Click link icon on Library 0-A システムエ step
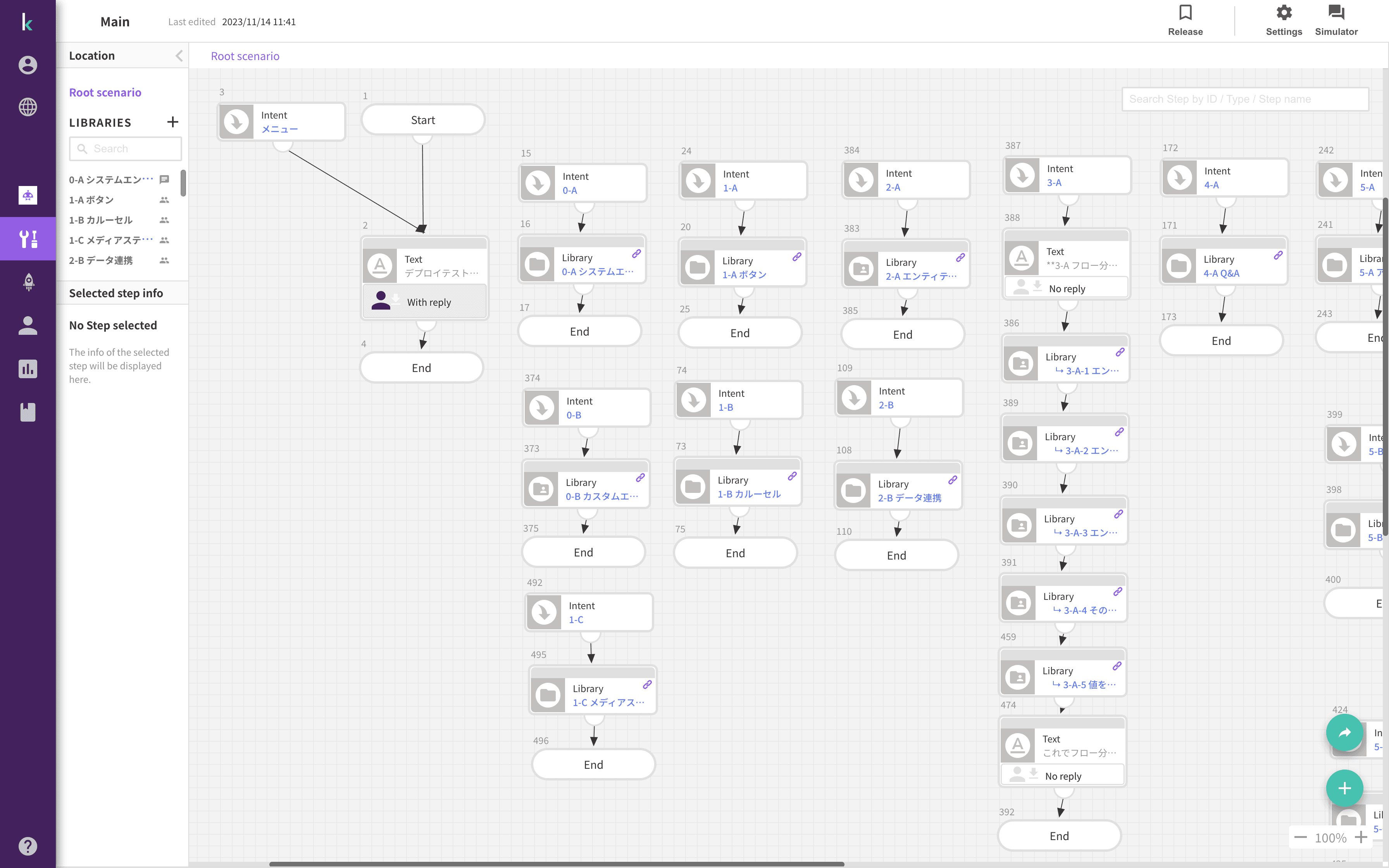1389x868 pixels. 636,254
